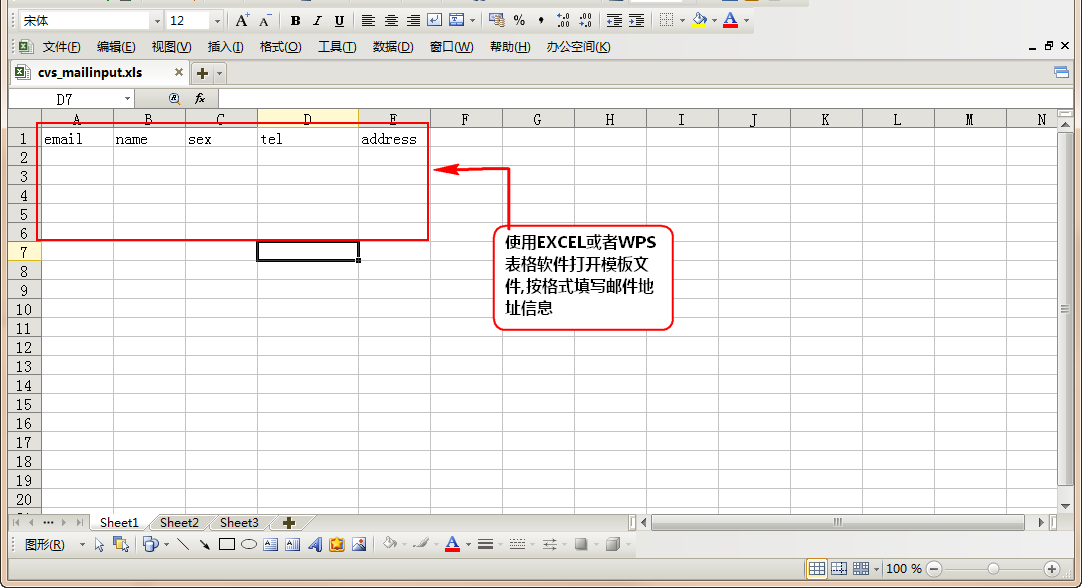
Task: Apply percent style to the cell
Action: point(519,21)
